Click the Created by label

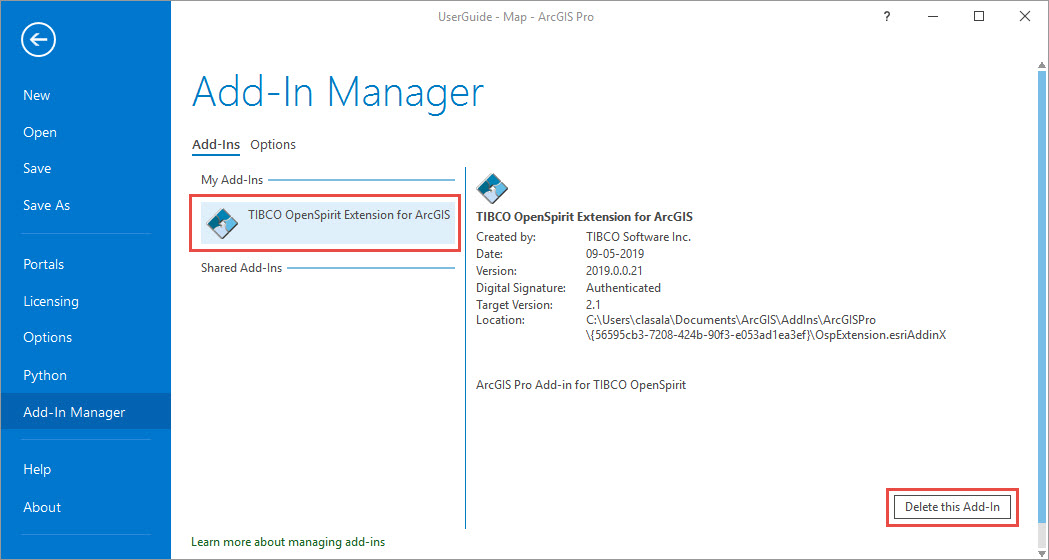click(506, 237)
